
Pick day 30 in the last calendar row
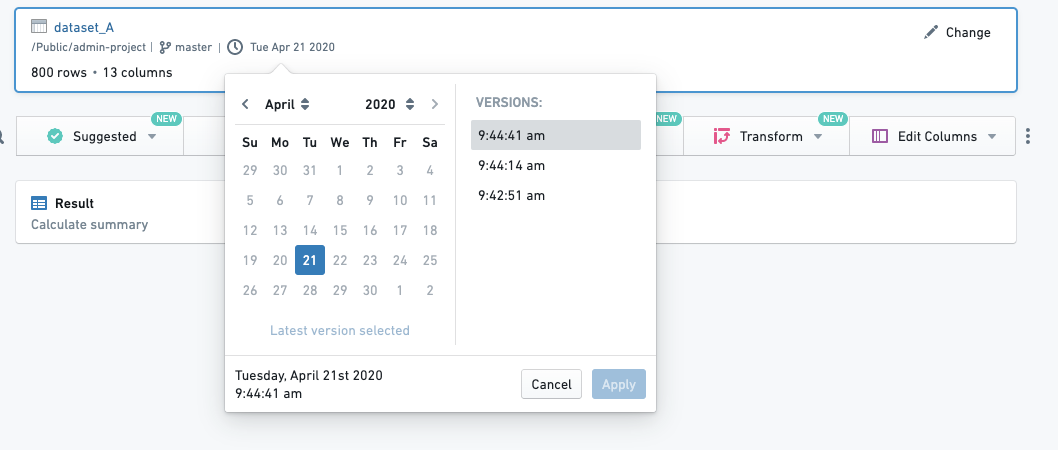(370, 291)
